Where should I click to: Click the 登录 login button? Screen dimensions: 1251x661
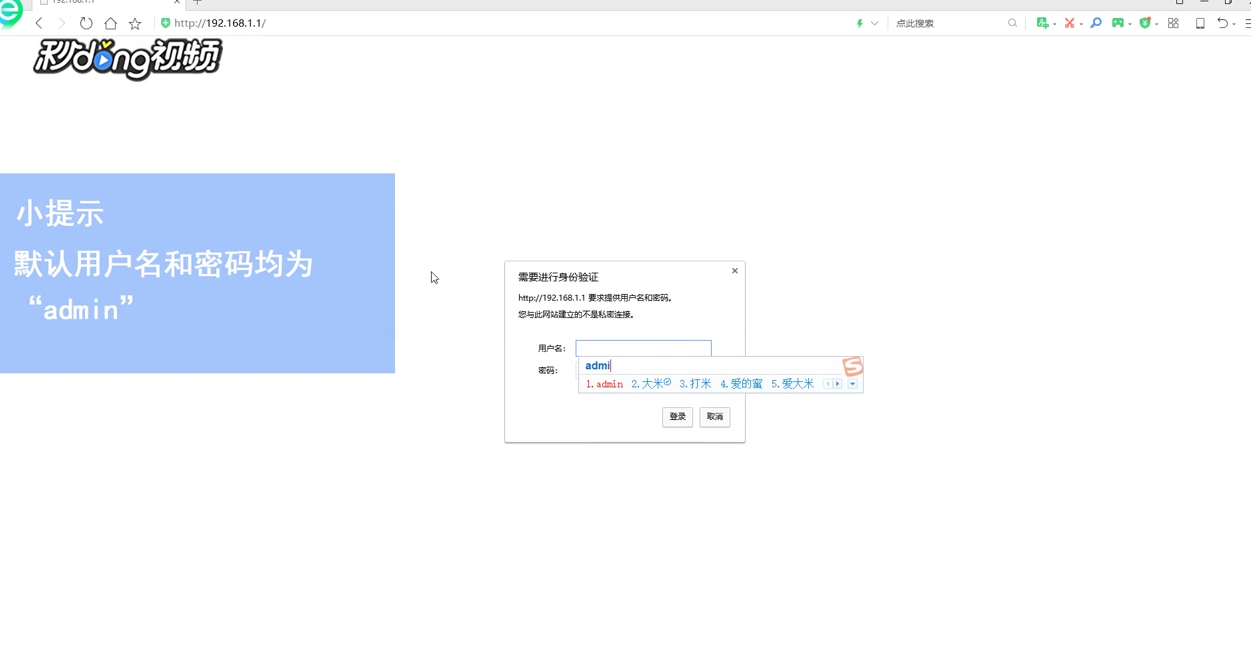point(677,417)
